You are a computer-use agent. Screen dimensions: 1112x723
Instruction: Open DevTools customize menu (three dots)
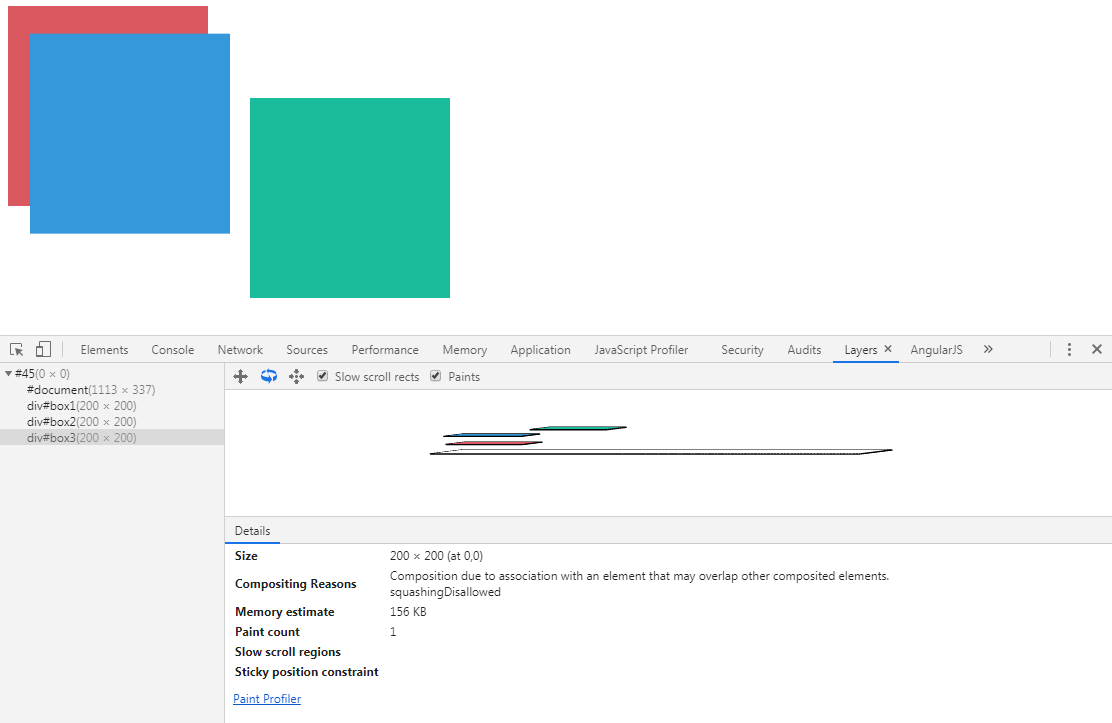click(x=1069, y=349)
